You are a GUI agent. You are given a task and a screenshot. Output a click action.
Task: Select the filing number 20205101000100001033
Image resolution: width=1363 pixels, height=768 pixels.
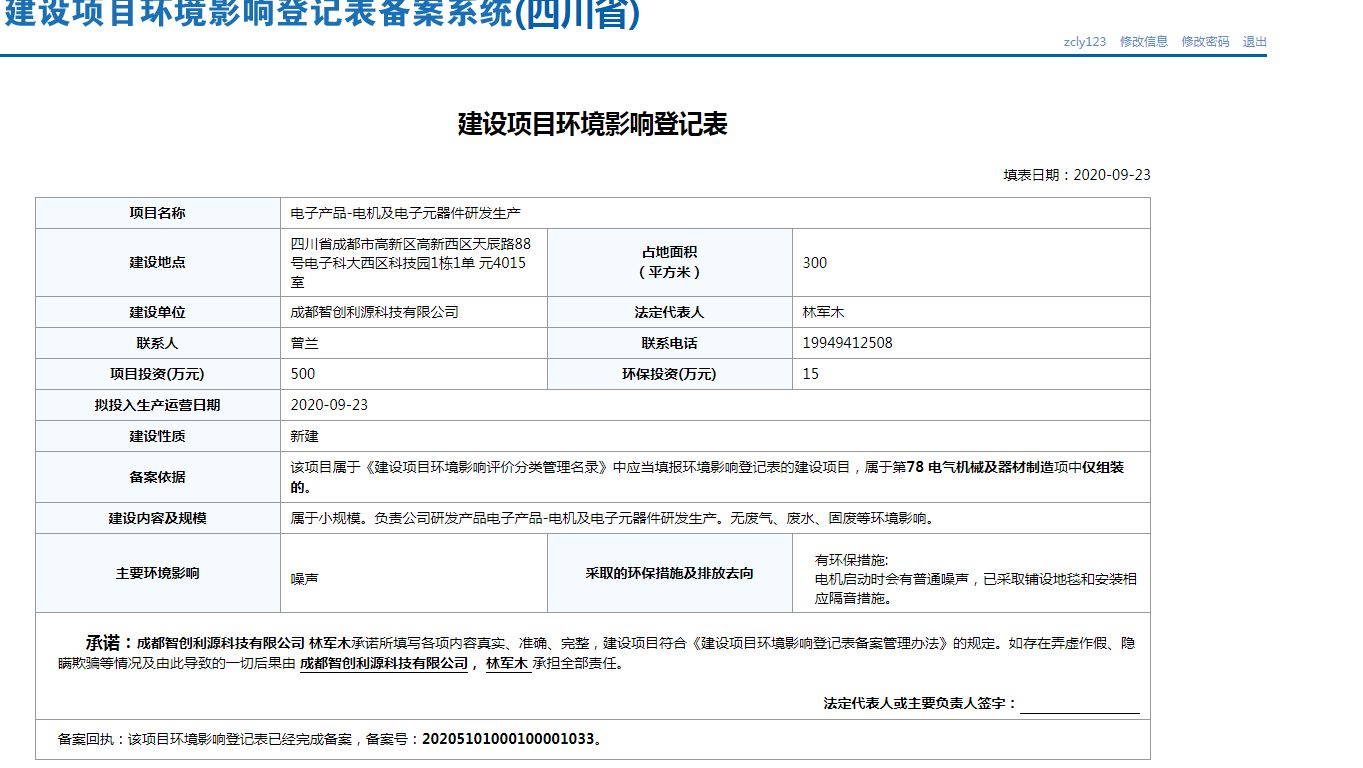click(508, 739)
